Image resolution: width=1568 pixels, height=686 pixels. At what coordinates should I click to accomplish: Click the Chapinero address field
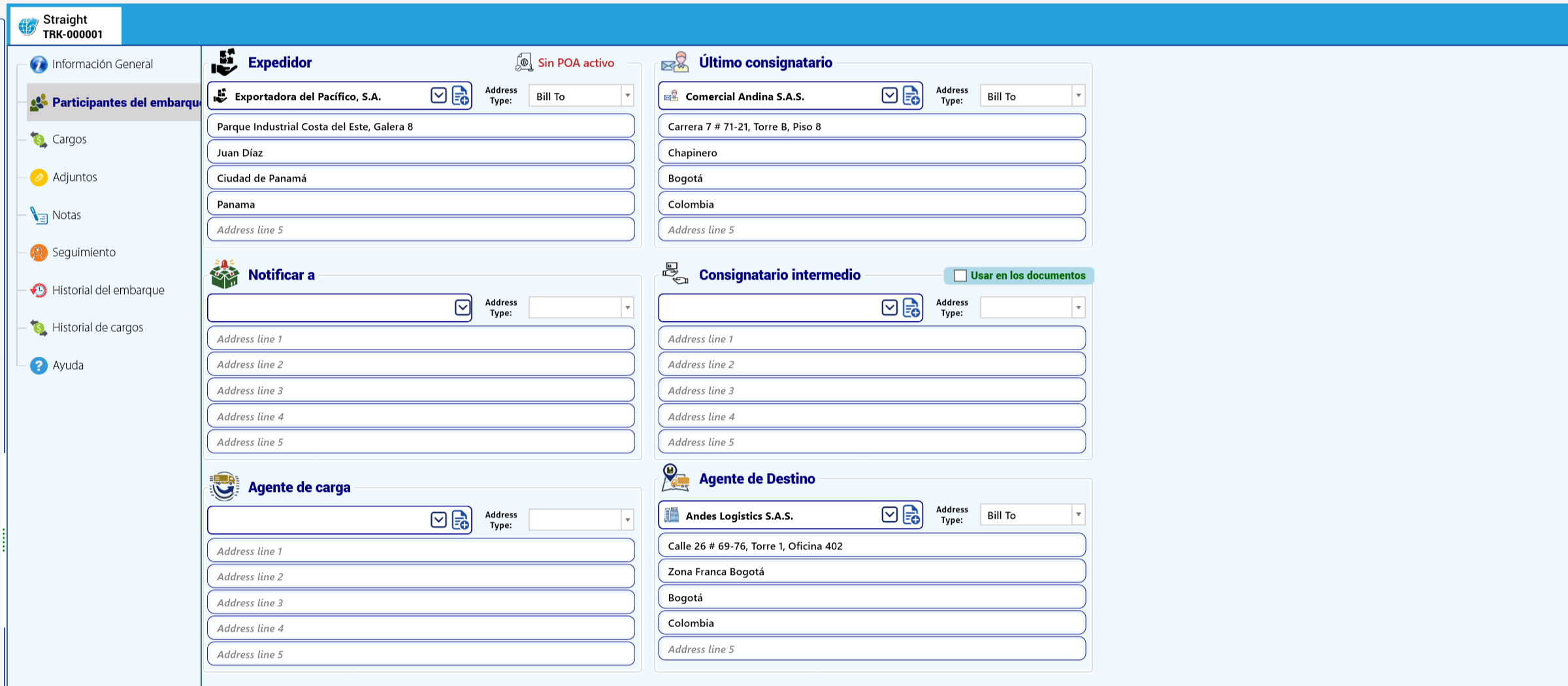(x=872, y=152)
